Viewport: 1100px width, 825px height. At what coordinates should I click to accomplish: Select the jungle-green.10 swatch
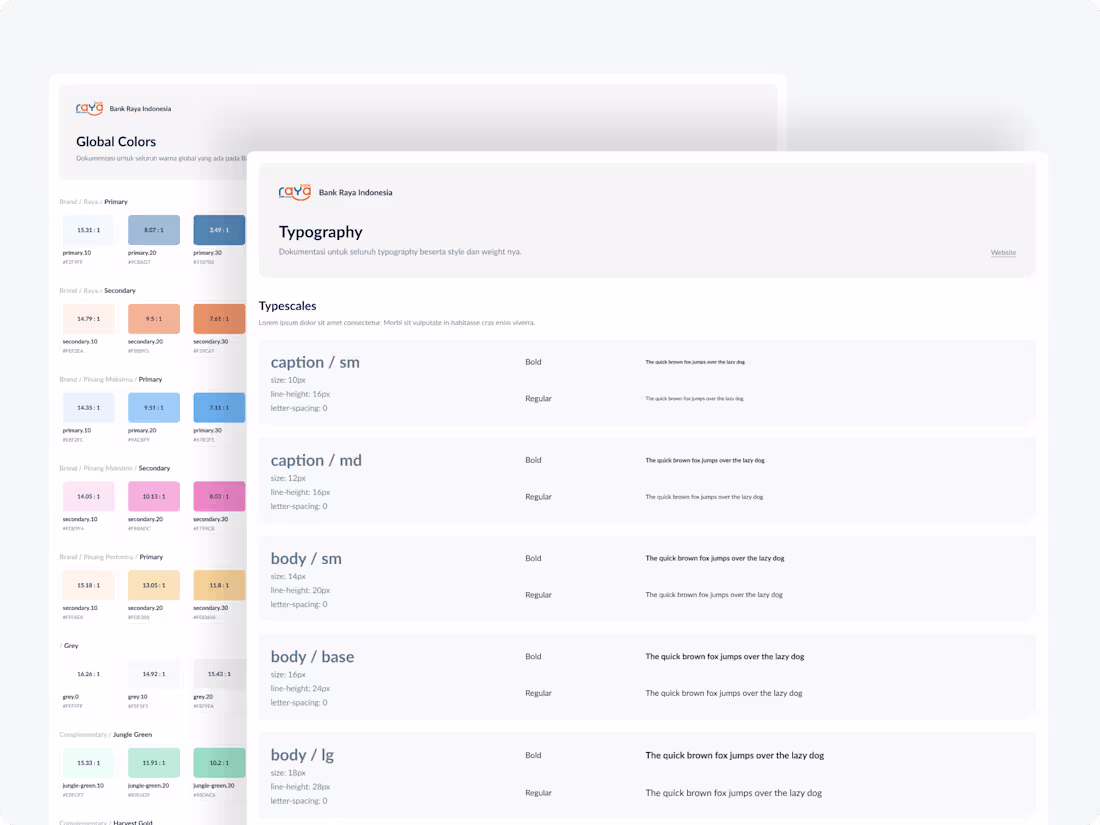[88, 762]
